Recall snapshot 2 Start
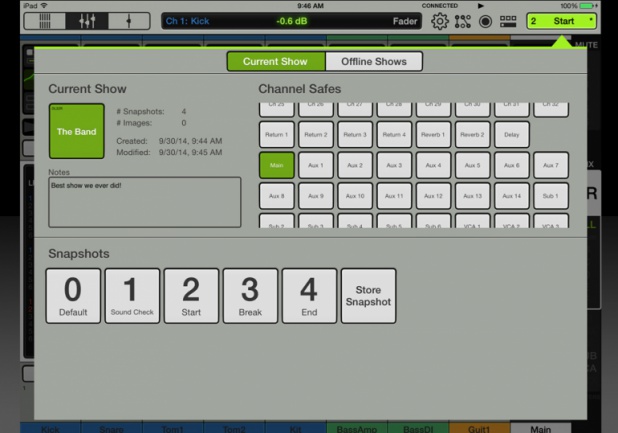 pos(191,296)
